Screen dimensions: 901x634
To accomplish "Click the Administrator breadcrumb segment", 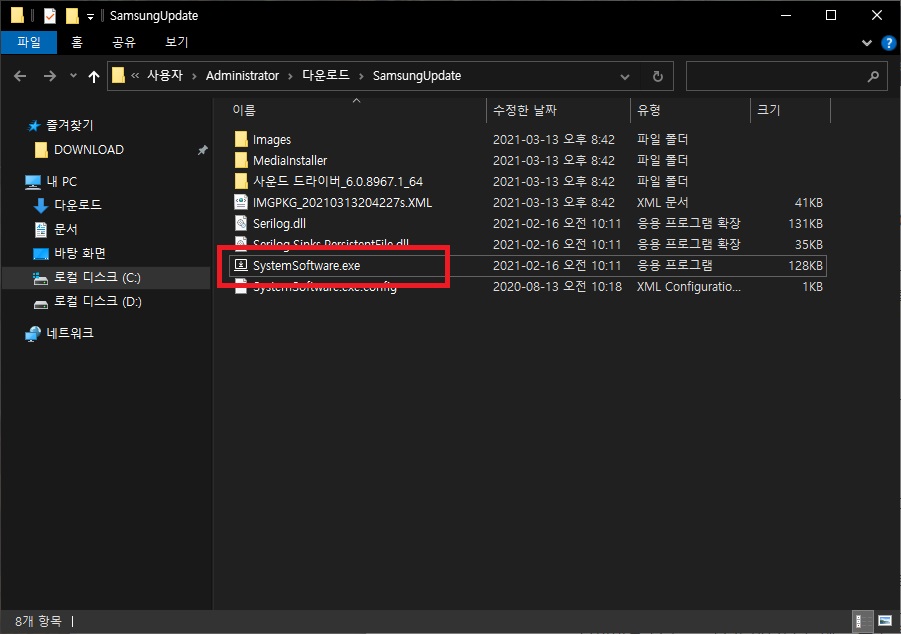I will (242, 75).
